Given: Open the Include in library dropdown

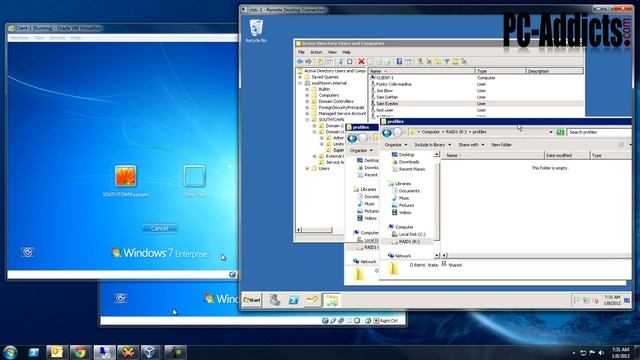Looking at the screenshot, I should click(x=433, y=145).
